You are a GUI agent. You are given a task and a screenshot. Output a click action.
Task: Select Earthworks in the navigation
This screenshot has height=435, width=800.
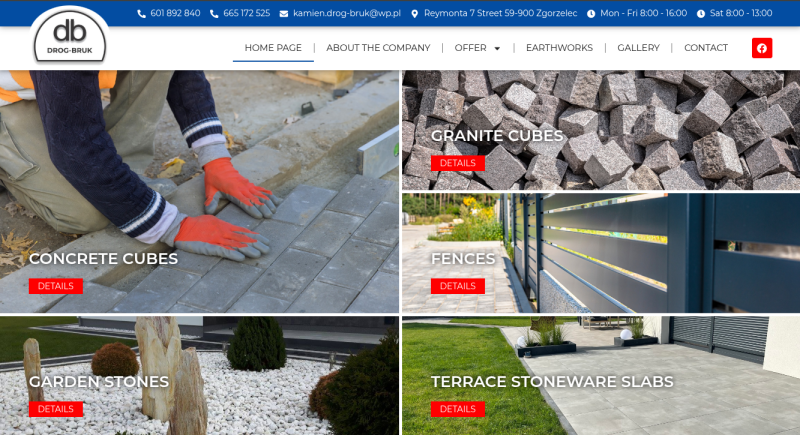pos(559,48)
